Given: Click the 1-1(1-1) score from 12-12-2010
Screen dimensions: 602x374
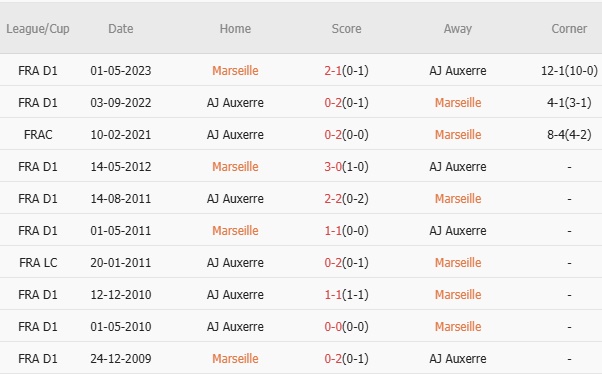Looking at the screenshot, I should pos(346,295).
